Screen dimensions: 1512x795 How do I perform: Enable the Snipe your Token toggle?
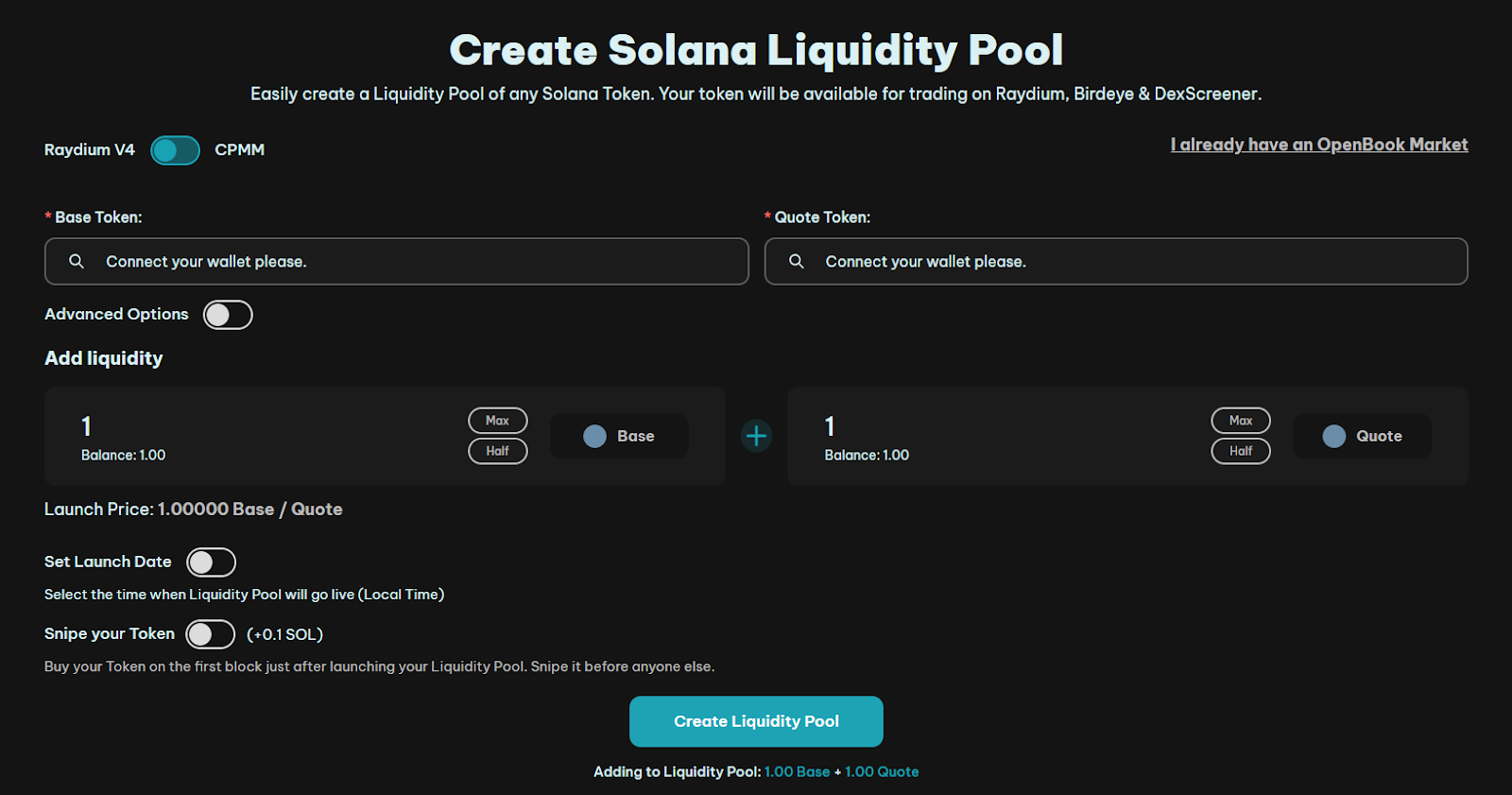(x=210, y=634)
